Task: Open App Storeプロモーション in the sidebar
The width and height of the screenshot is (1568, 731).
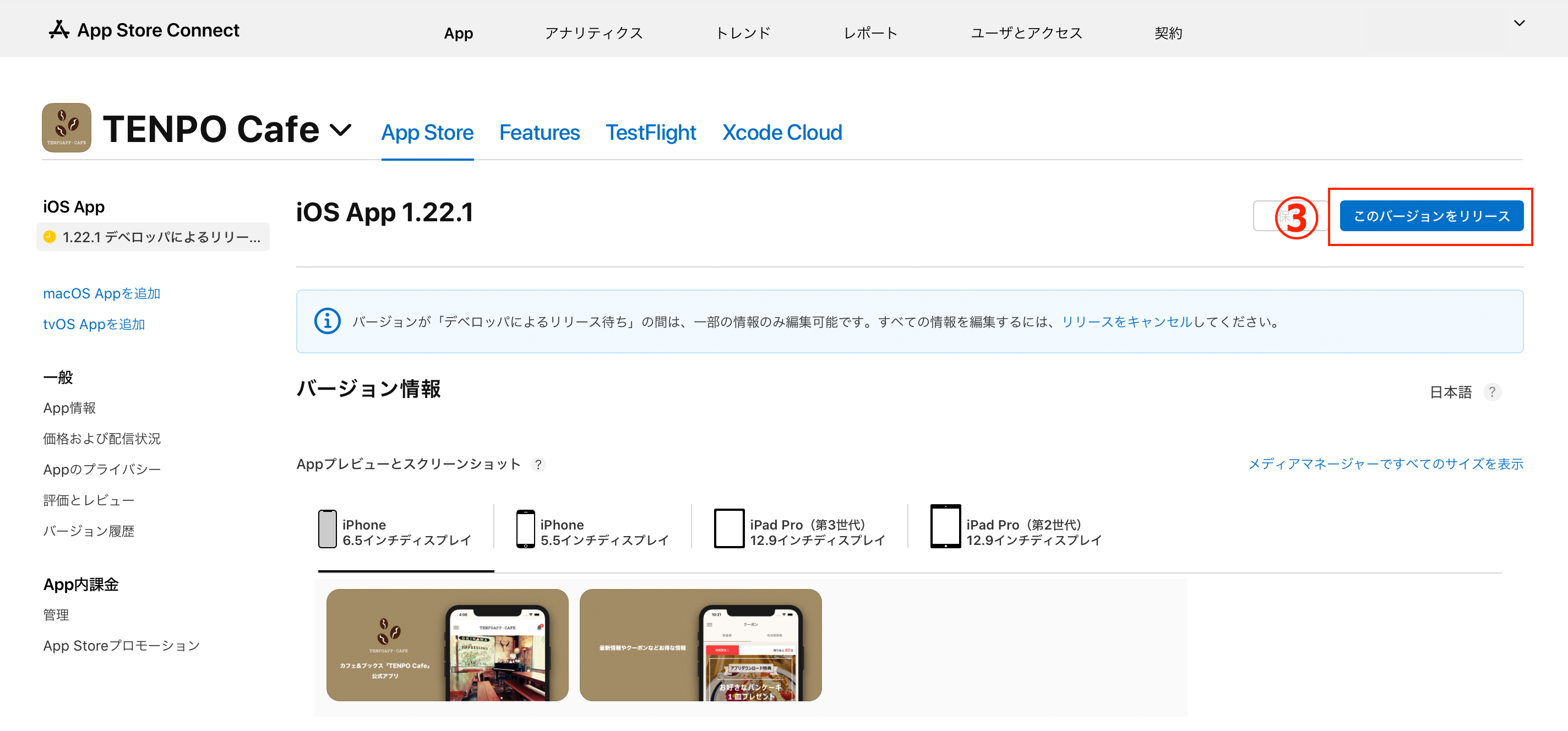Action: (x=121, y=645)
